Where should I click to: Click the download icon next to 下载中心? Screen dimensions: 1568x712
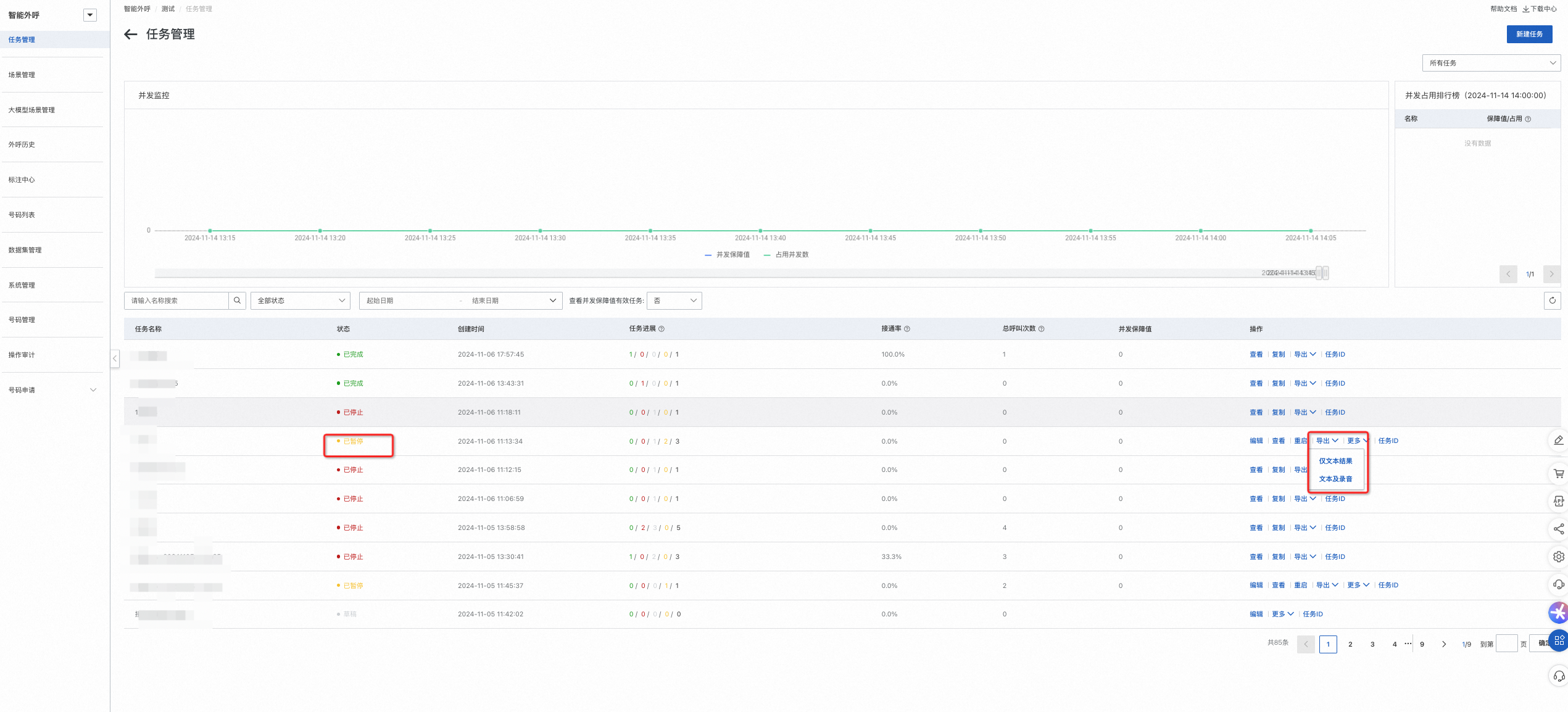click(x=1525, y=9)
